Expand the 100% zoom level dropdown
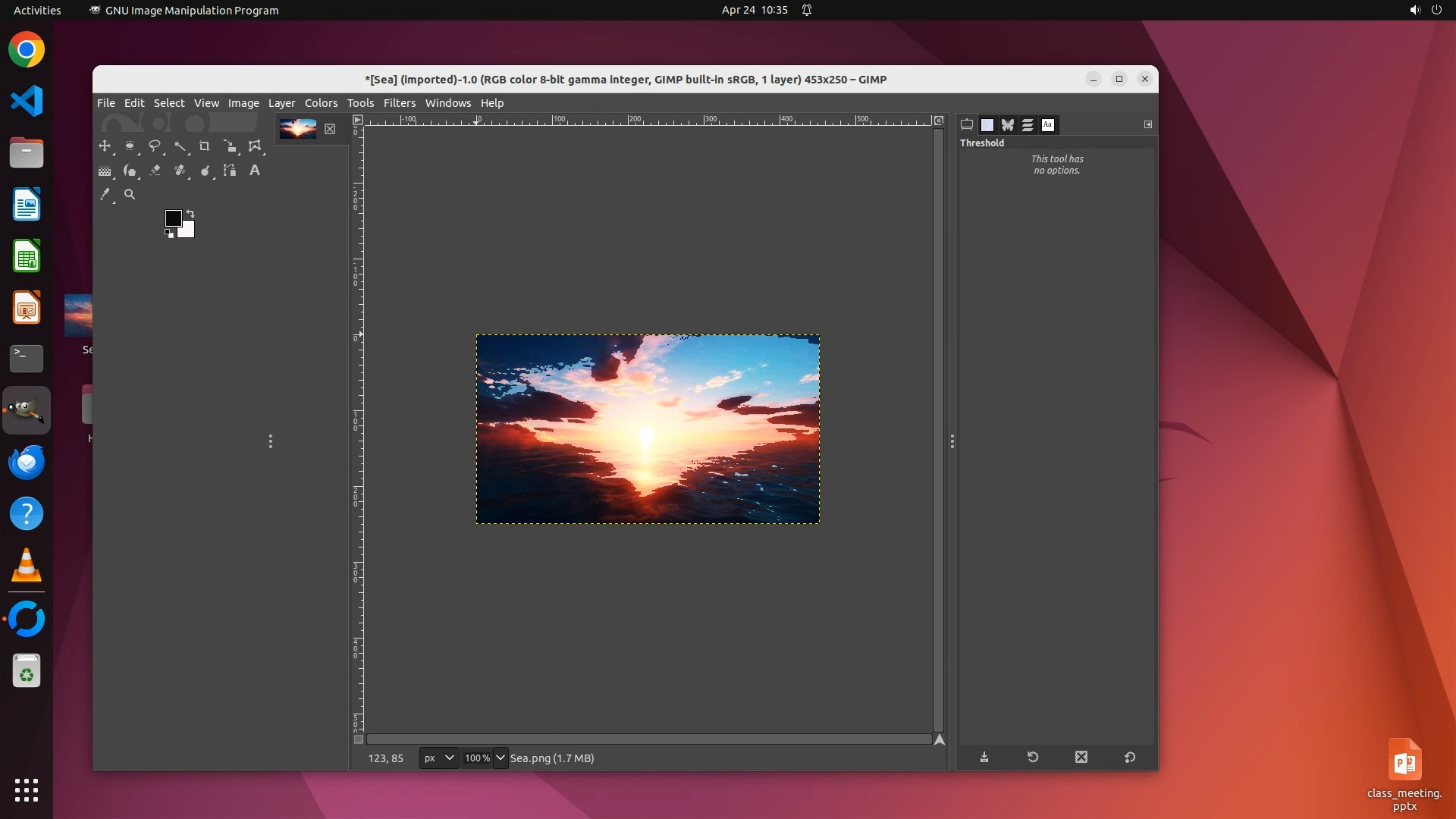The width and height of the screenshot is (1456, 819). click(500, 758)
